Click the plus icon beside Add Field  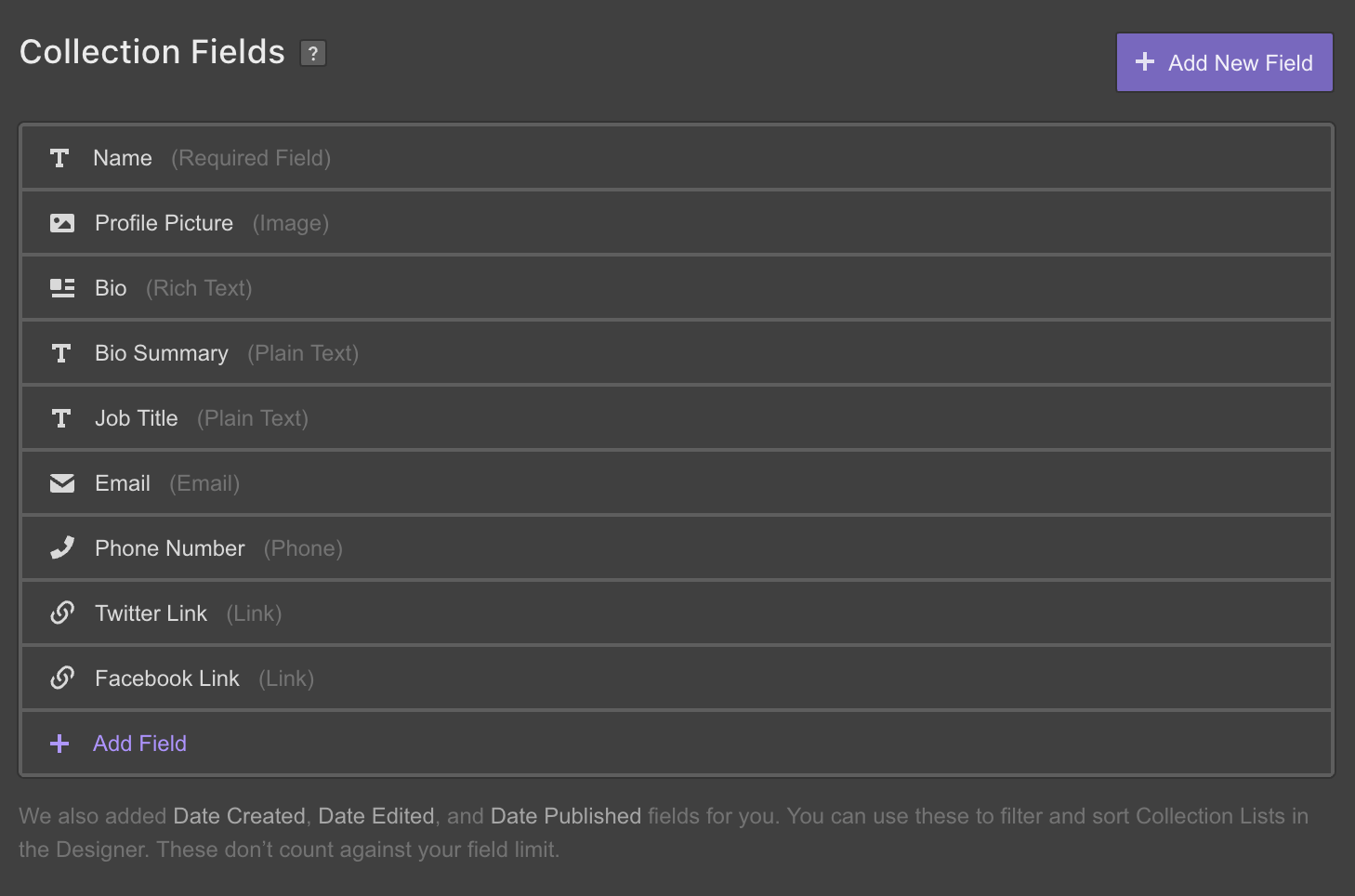coord(59,744)
